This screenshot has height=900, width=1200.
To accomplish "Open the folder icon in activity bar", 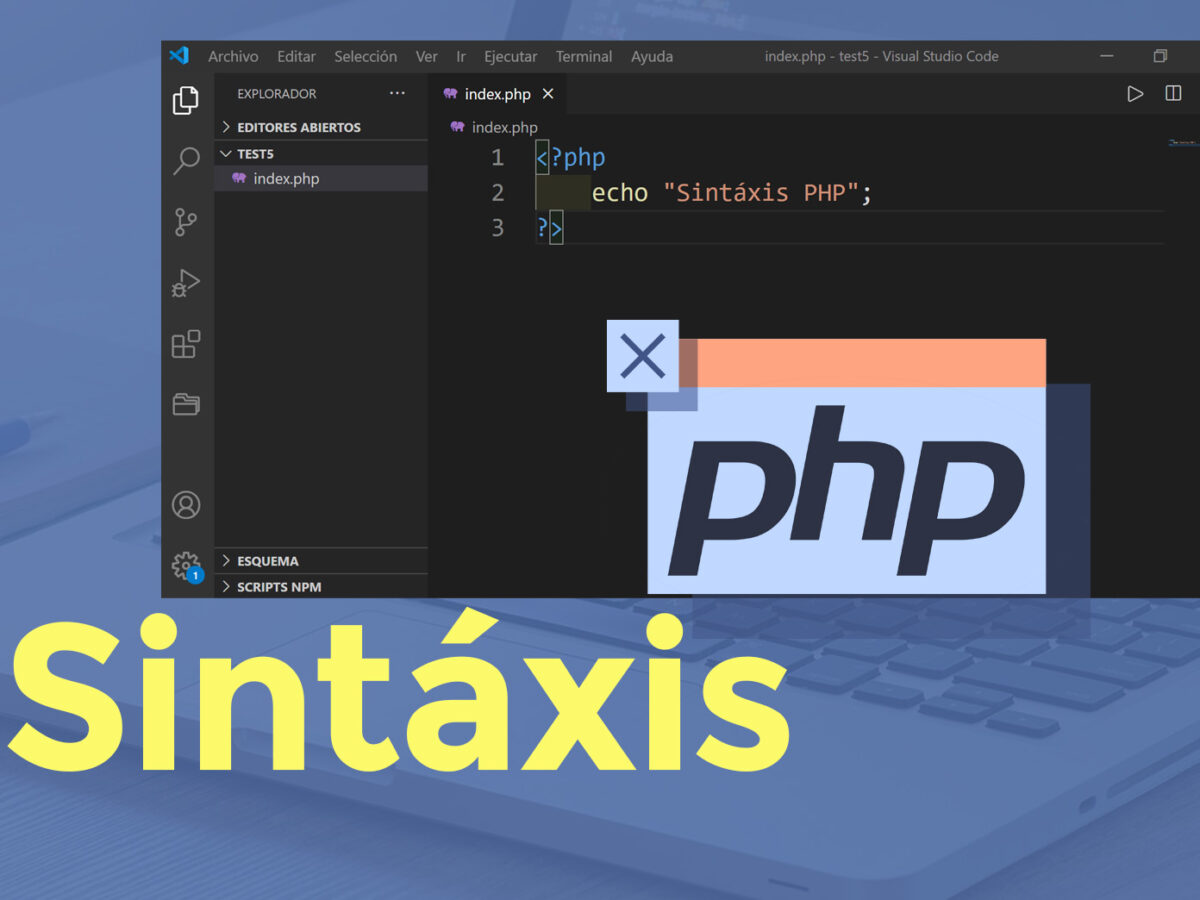I will click(x=186, y=404).
